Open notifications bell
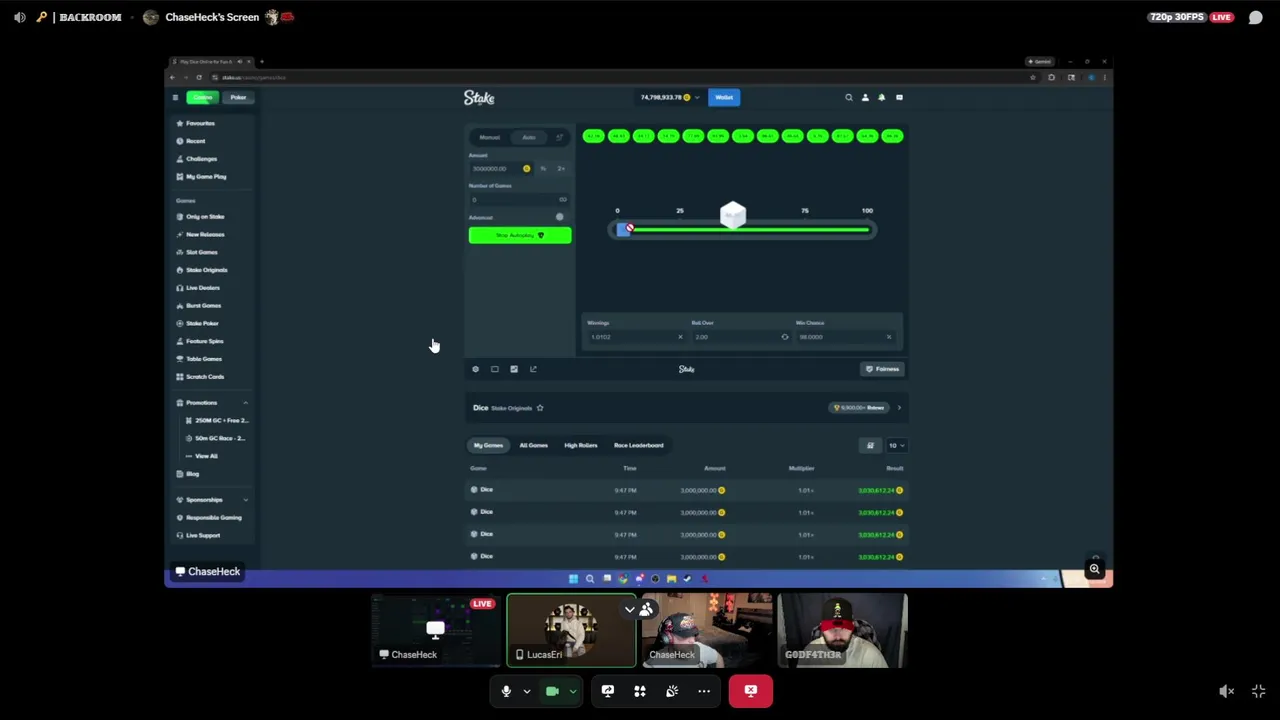Screen dimensions: 1280x720 tap(881, 97)
